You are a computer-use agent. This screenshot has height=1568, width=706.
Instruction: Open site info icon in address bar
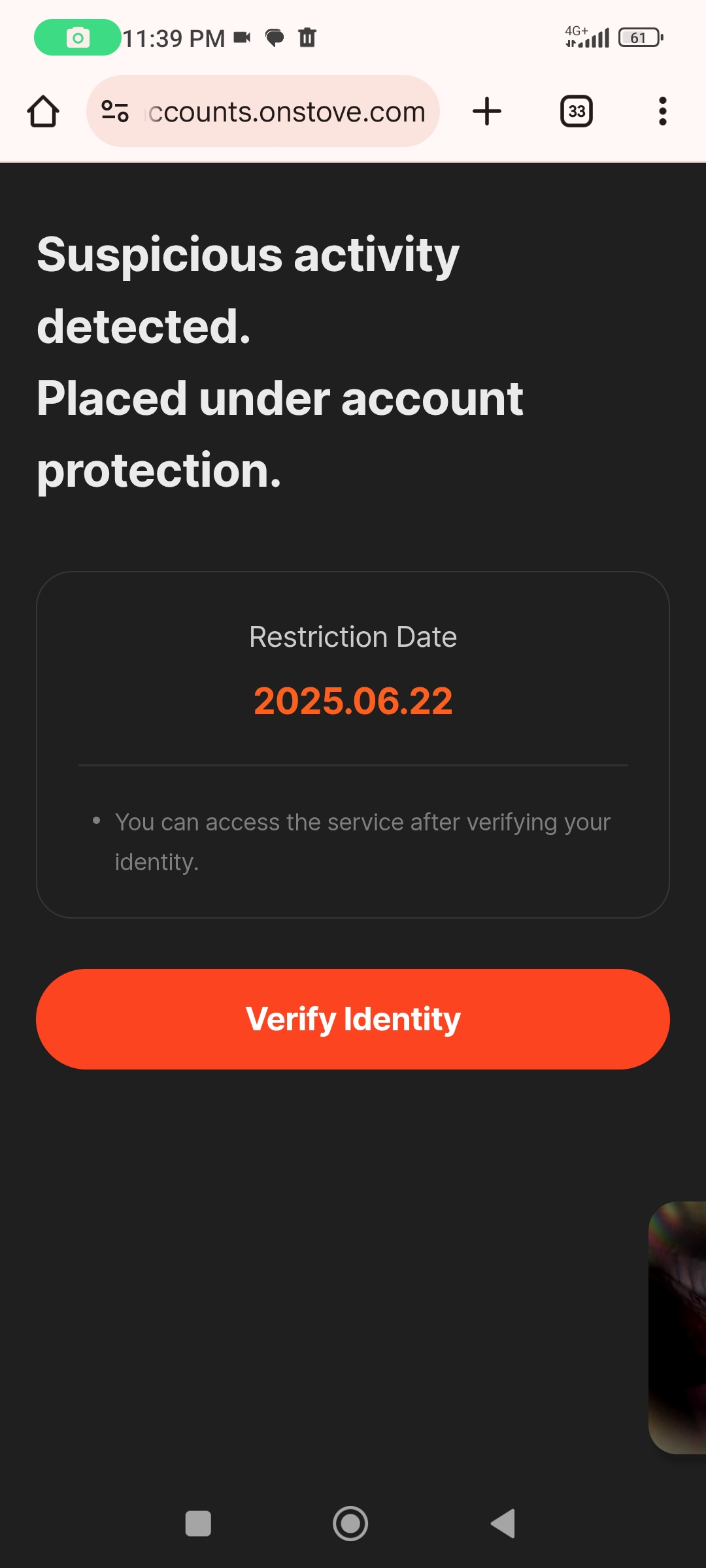coord(115,111)
